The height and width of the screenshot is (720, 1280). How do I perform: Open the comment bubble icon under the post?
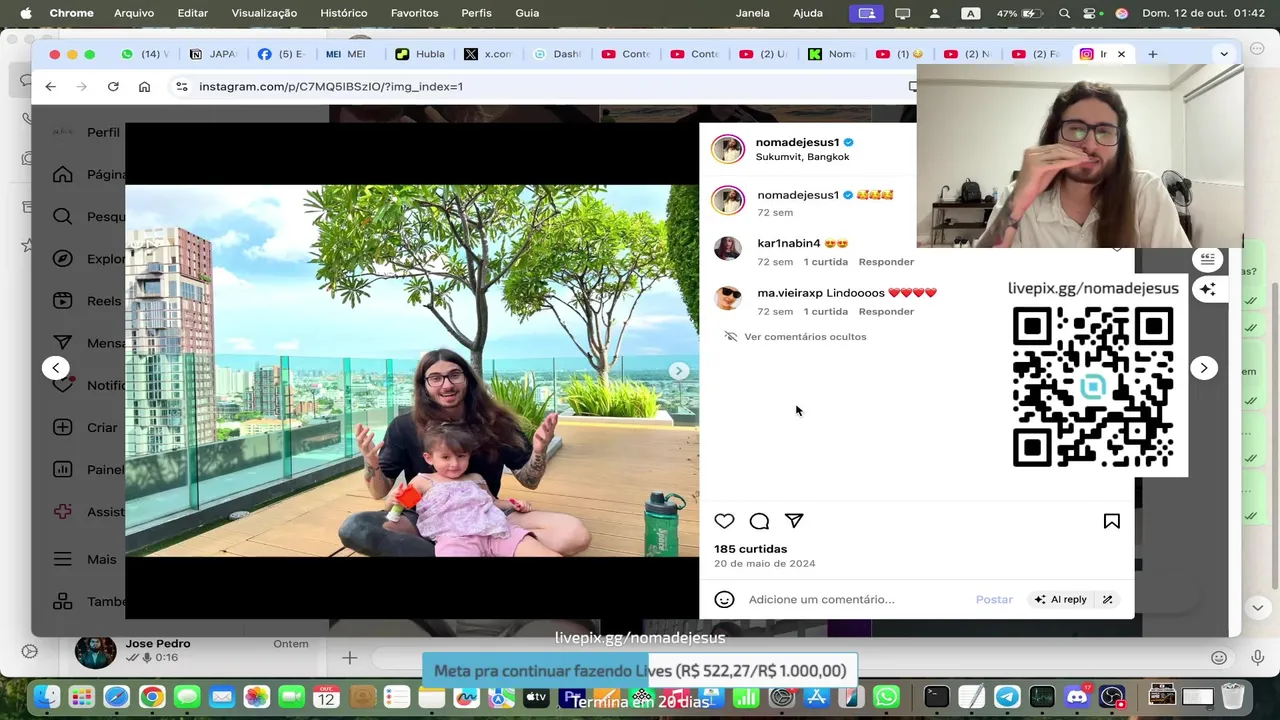coord(759,521)
